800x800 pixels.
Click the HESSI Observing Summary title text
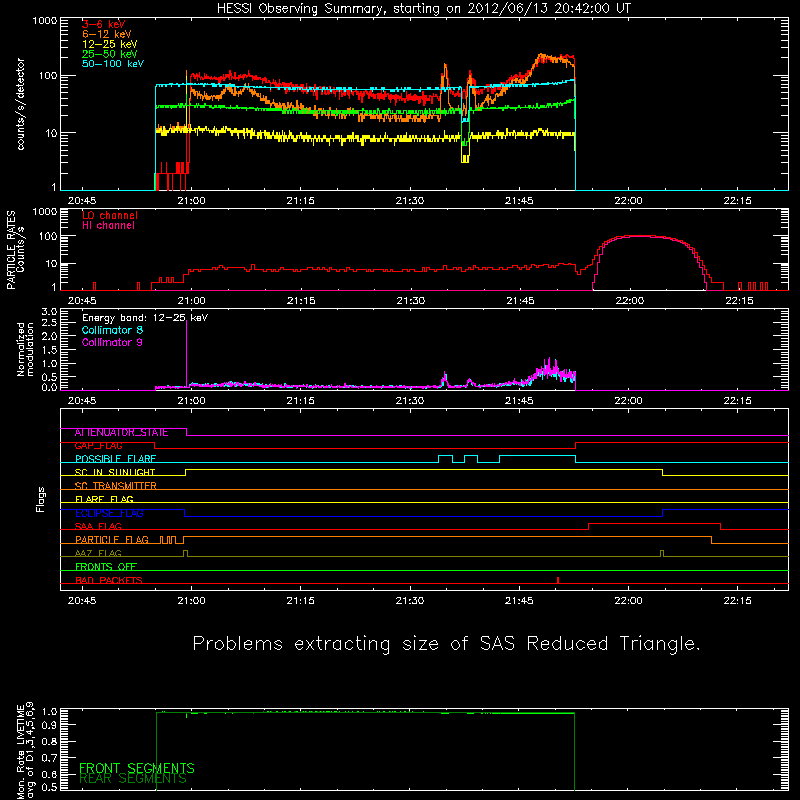423,9
